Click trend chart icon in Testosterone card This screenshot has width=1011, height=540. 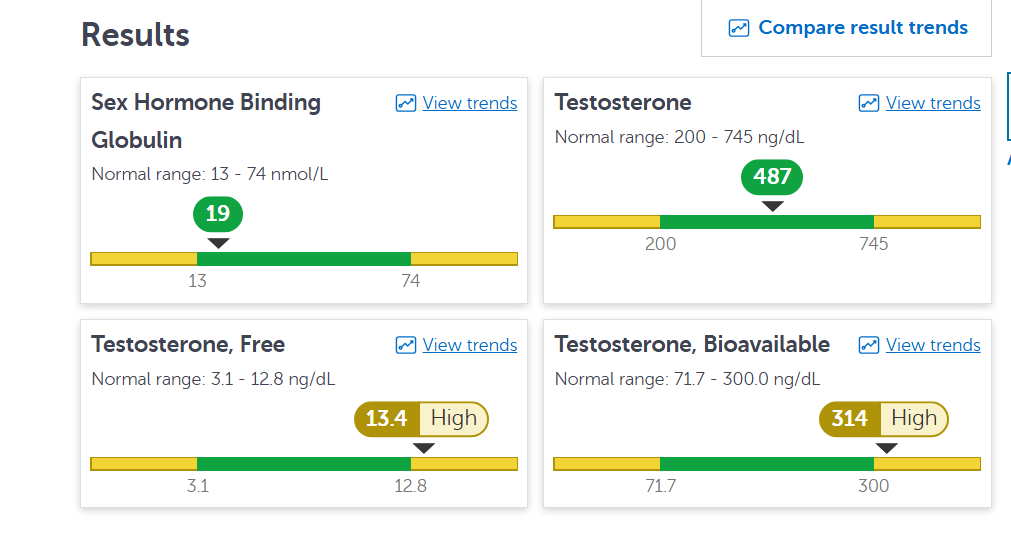[869, 103]
